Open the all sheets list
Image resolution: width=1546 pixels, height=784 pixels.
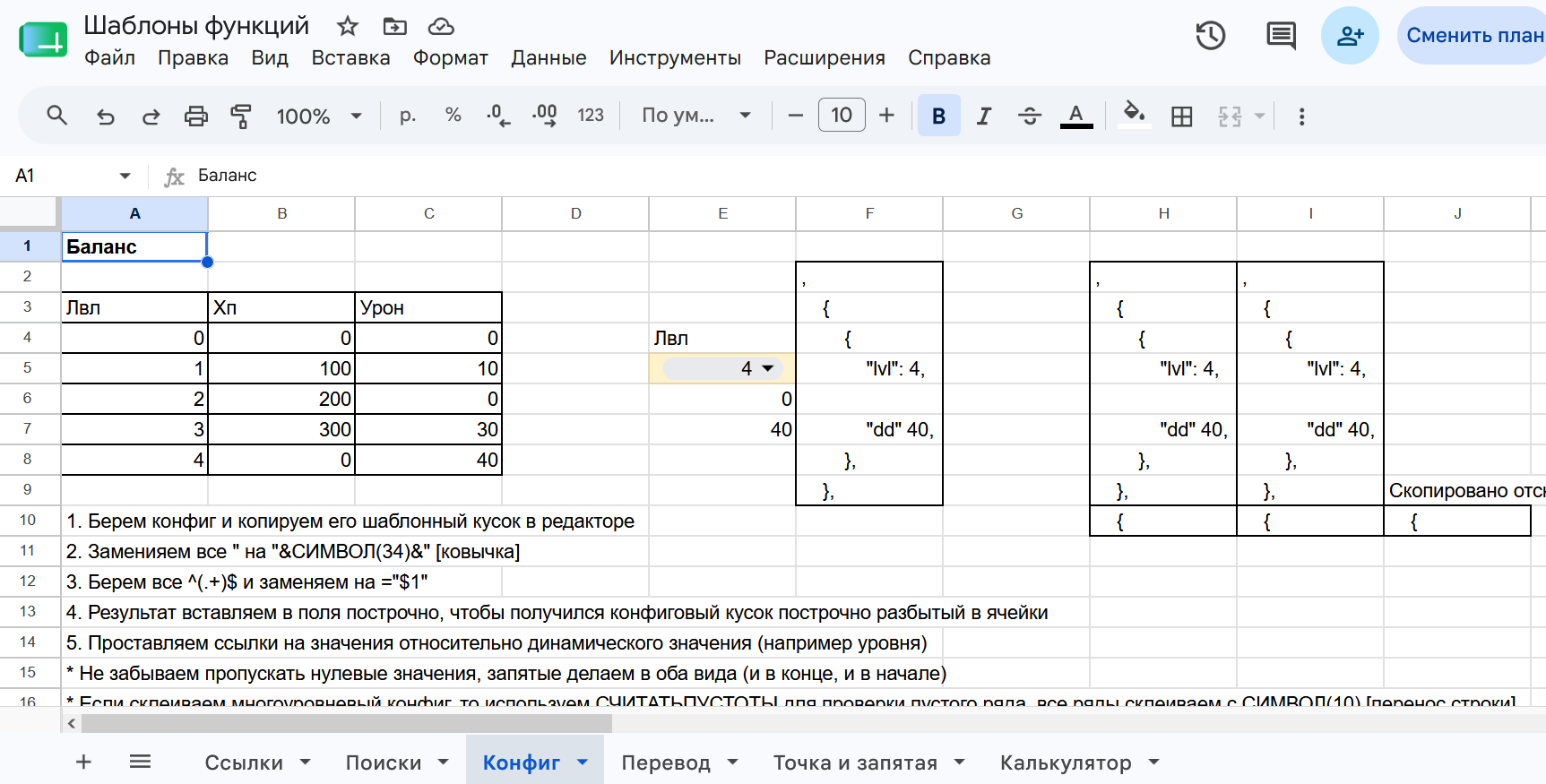pyautogui.click(x=140, y=762)
